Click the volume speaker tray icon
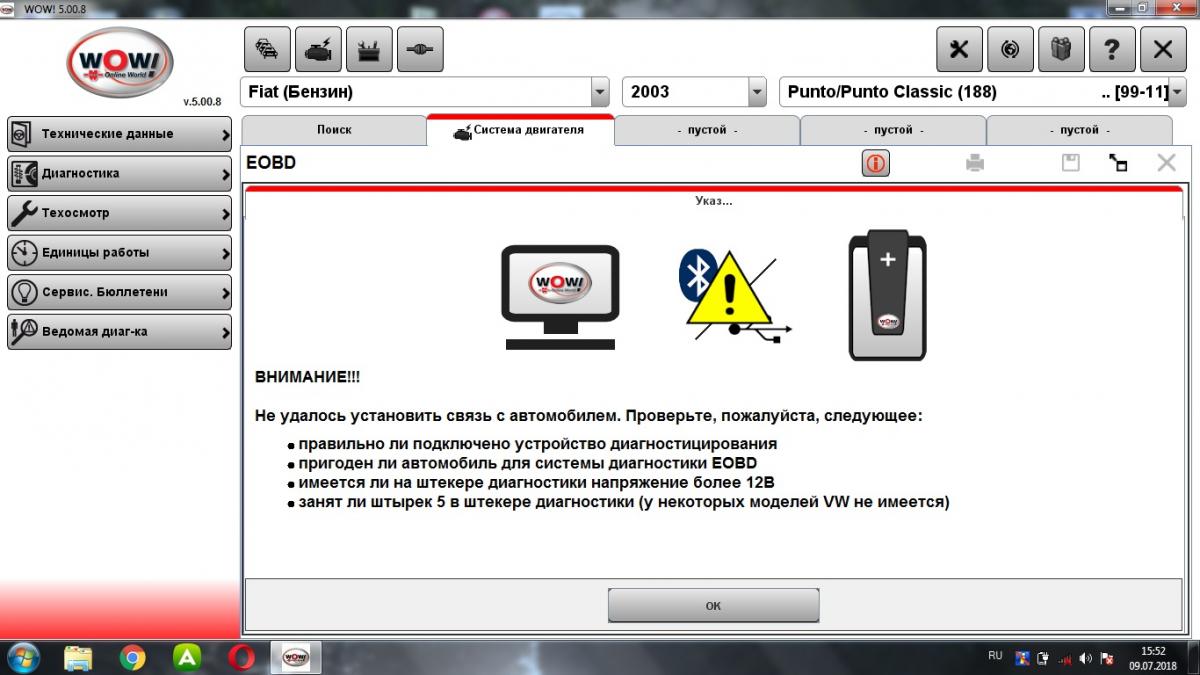Image resolution: width=1200 pixels, height=675 pixels. pyautogui.click(x=1085, y=658)
